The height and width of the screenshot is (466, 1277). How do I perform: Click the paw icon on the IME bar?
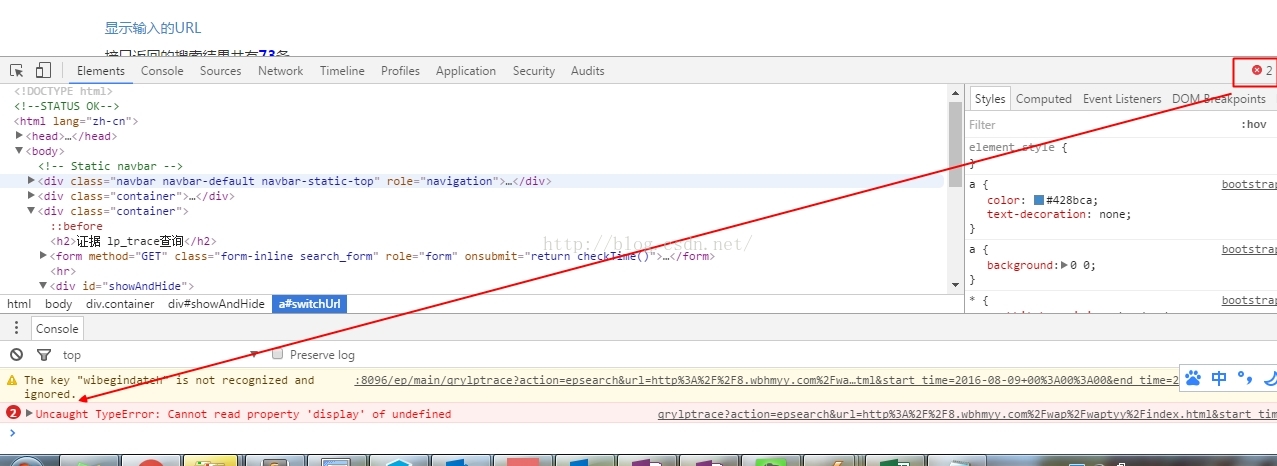1193,378
